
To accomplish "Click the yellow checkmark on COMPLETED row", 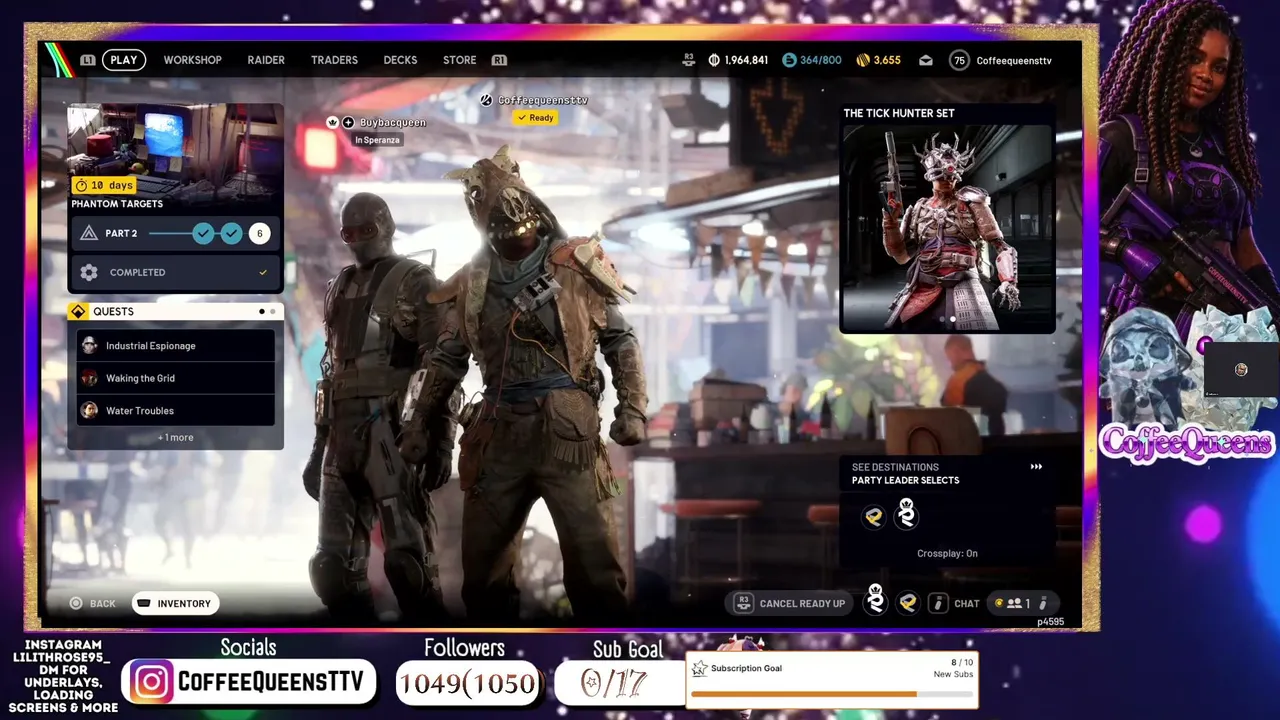I will (x=263, y=272).
